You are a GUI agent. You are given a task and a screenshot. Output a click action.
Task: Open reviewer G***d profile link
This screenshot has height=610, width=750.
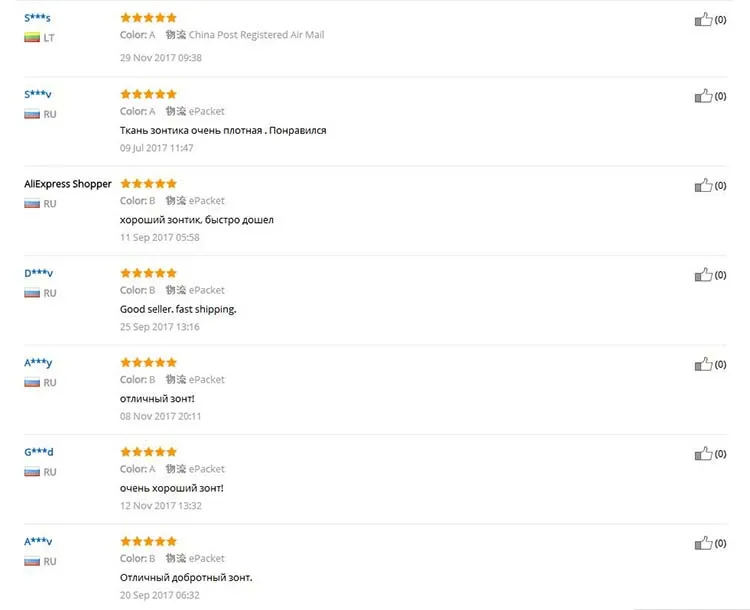point(38,452)
